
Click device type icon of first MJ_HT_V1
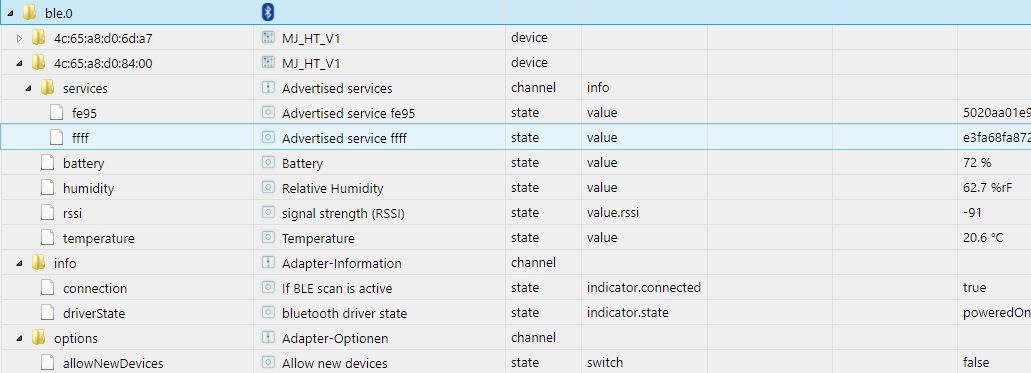(x=268, y=37)
